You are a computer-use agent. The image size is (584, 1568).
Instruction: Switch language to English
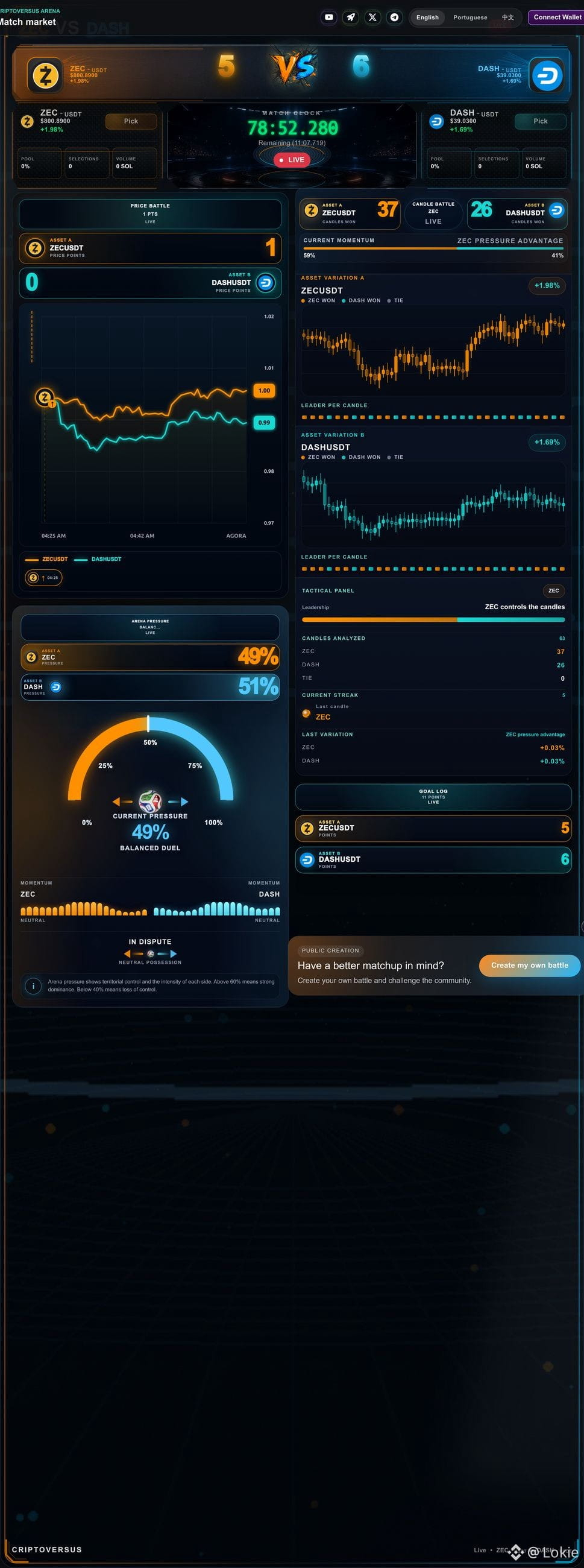(x=427, y=17)
